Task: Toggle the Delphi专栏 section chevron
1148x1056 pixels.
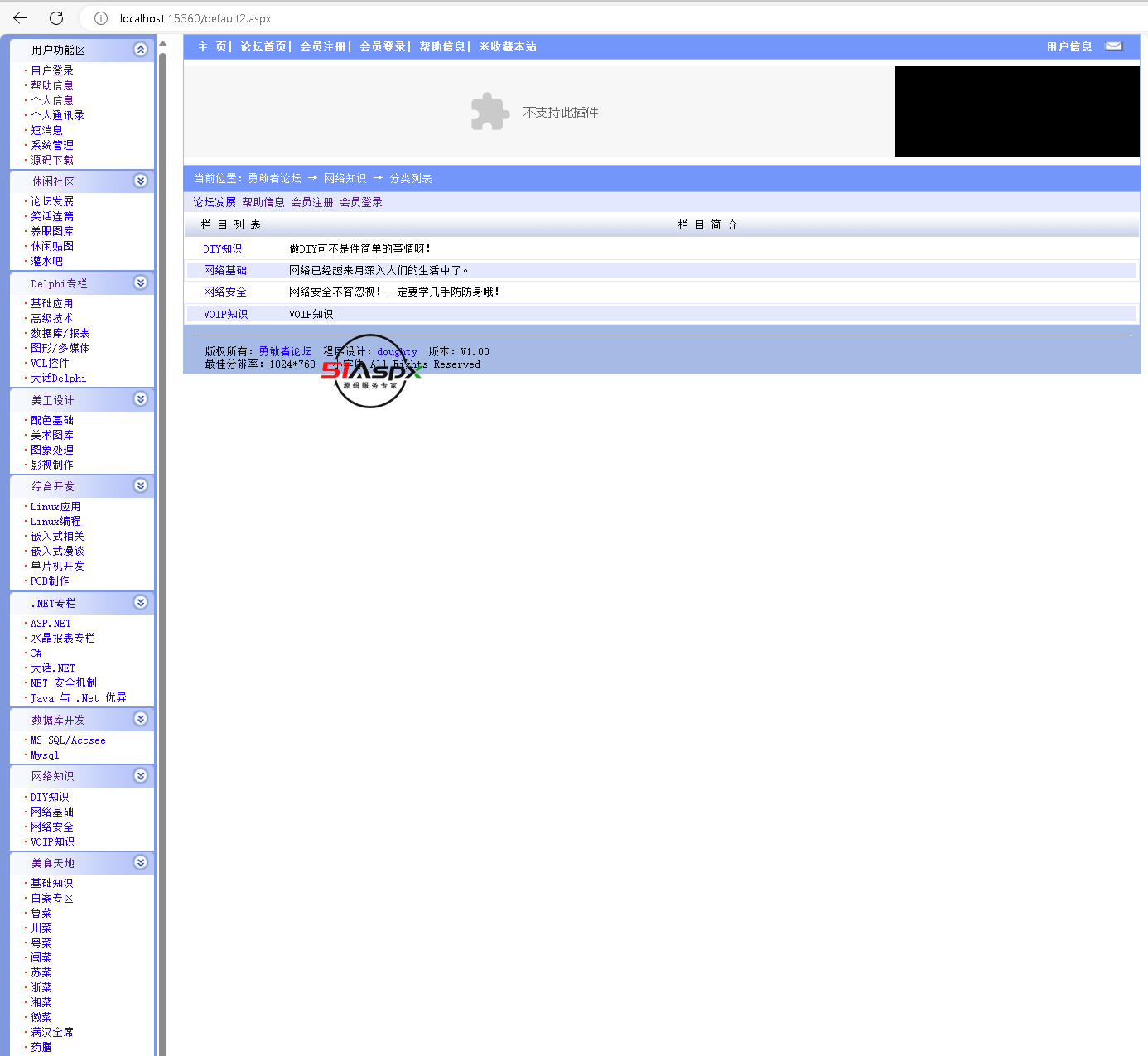Action: pos(141,283)
